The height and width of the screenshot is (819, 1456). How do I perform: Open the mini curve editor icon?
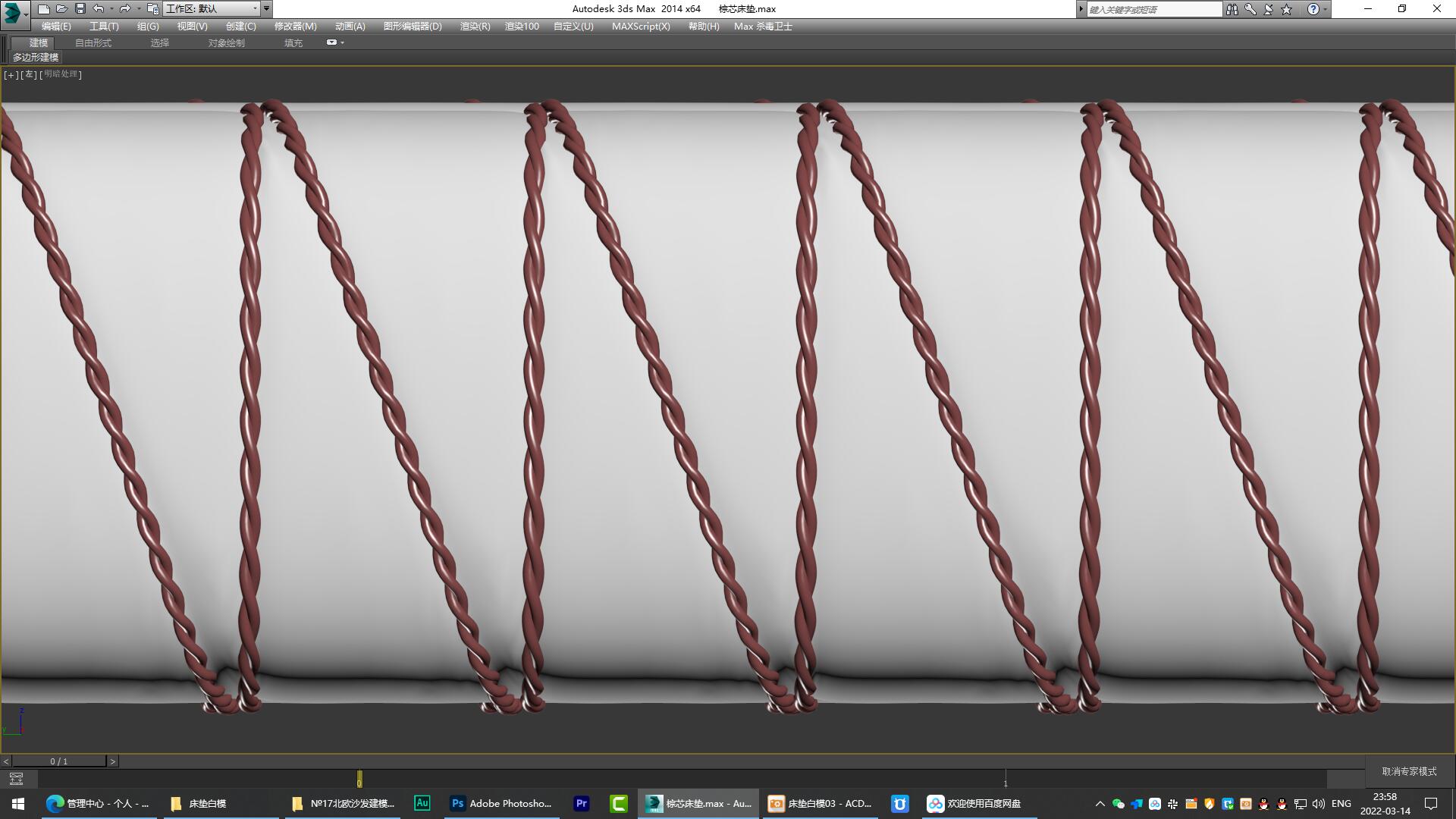16,779
